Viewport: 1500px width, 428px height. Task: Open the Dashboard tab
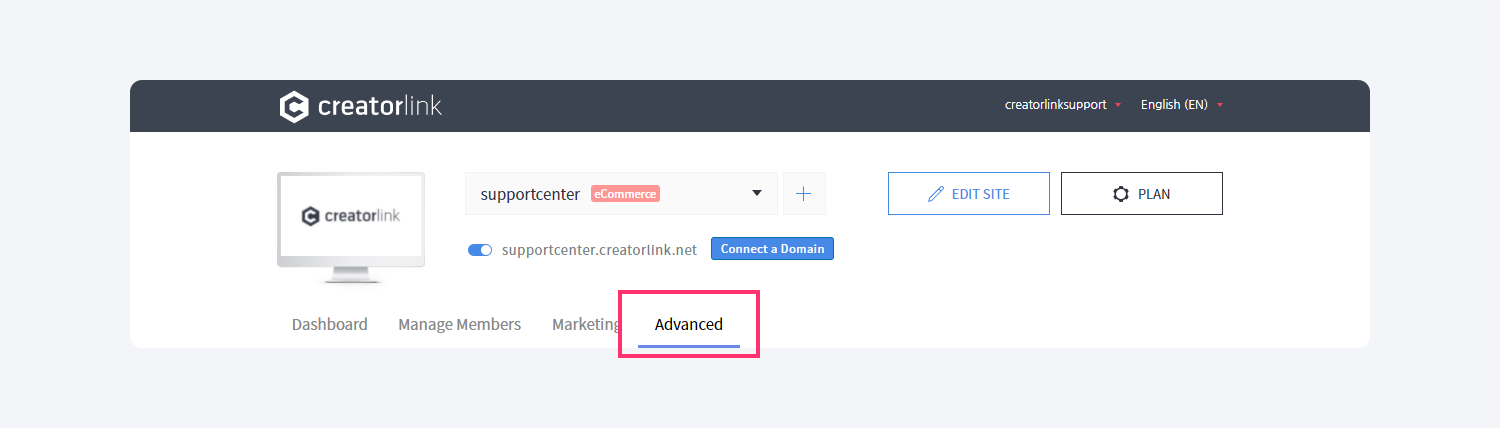pos(330,324)
